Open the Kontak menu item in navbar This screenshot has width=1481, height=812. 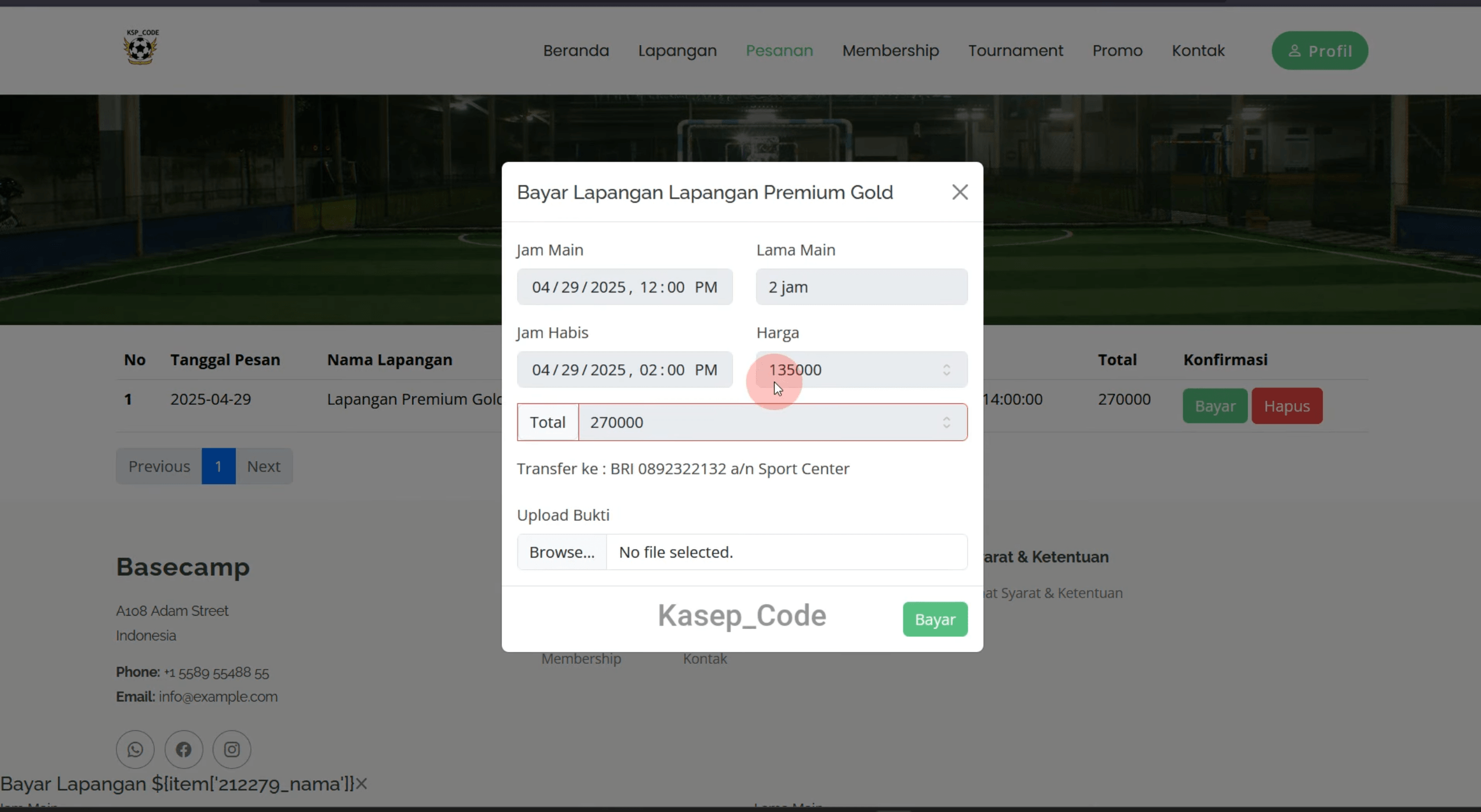[x=1198, y=51]
